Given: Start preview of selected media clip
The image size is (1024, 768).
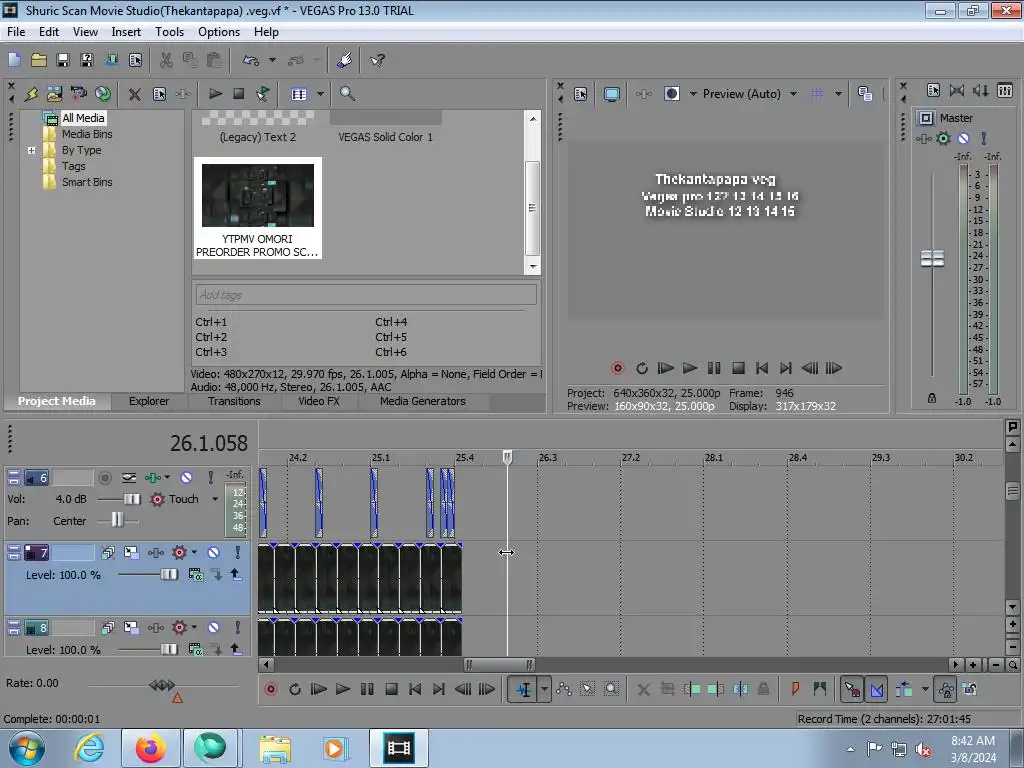Looking at the screenshot, I should click(215, 94).
